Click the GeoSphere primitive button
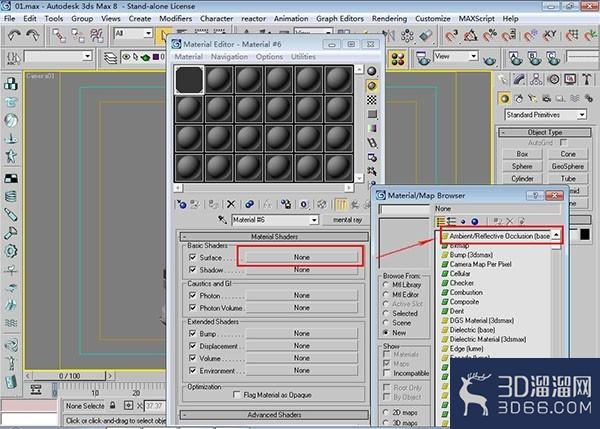This screenshot has height=429, width=600. coord(567,166)
